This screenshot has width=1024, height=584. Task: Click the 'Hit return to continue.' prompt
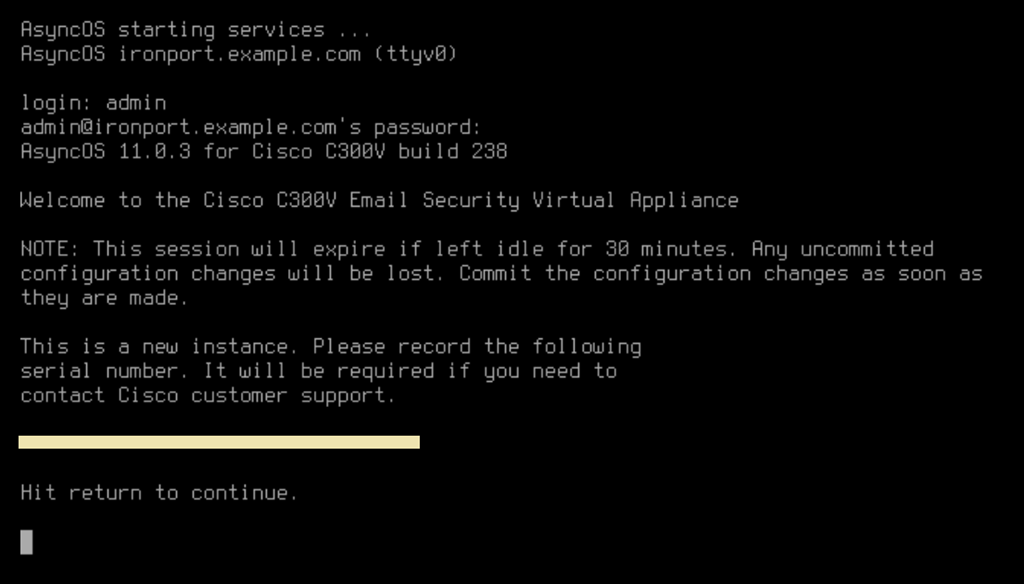point(159,493)
